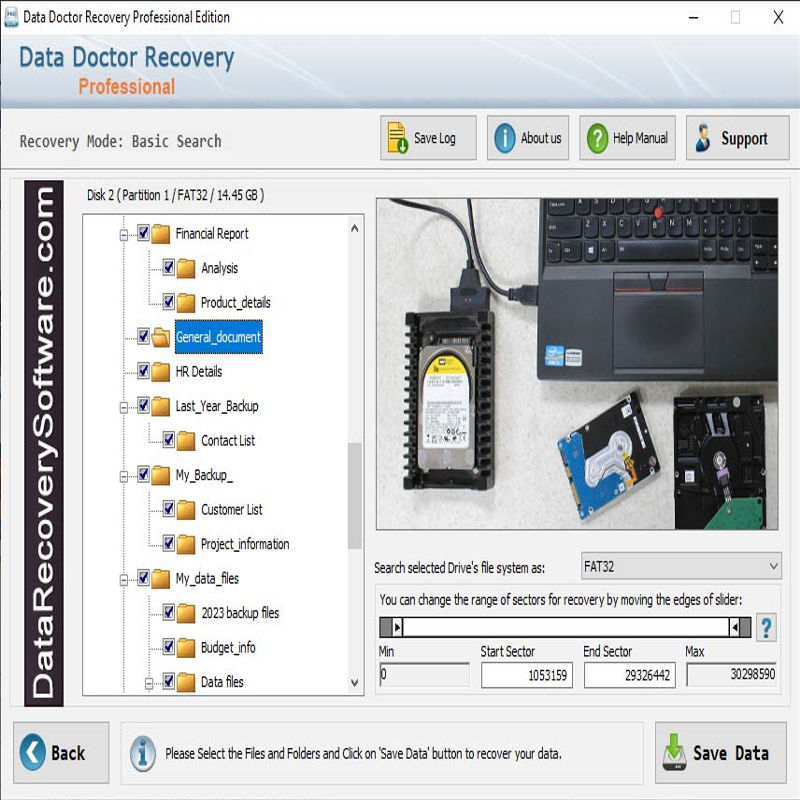This screenshot has height=800, width=800.
Task: Click the 2023 backup files folder icon
Action: click(186, 613)
